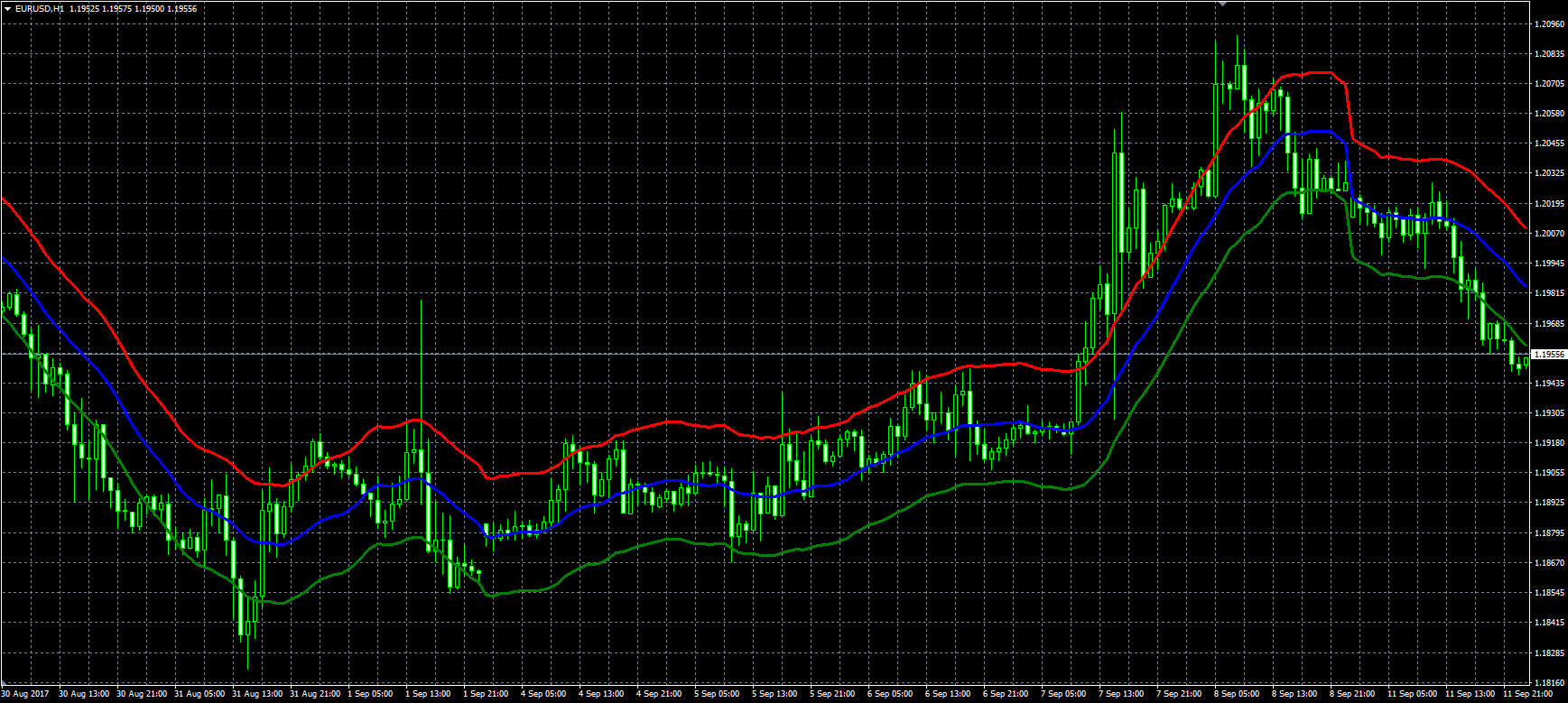Pick the 1.20325 price scale value

(1549, 173)
